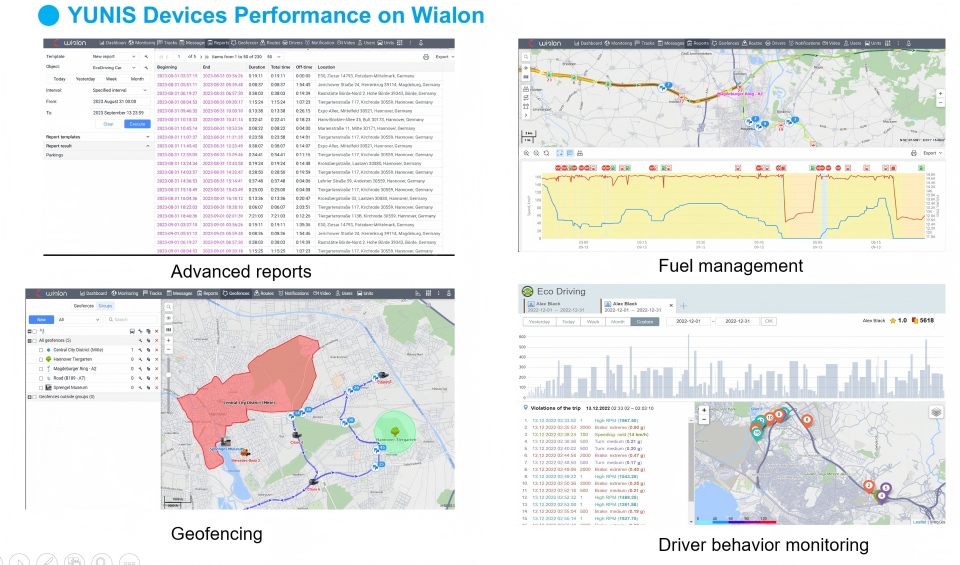Close the active Alex Black tab
The width and height of the screenshot is (960, 565).
click(671, 305)
